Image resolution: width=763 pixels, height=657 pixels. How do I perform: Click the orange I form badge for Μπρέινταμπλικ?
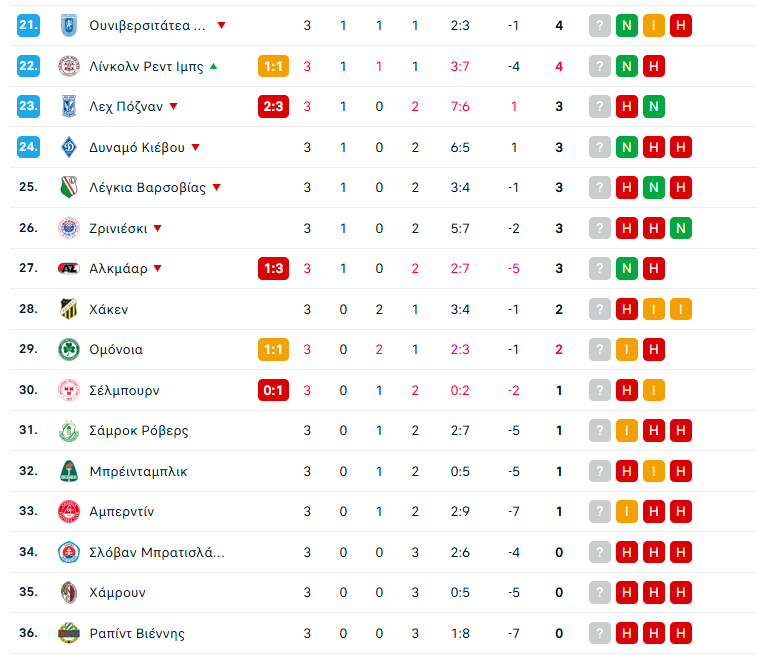[654, 471]
